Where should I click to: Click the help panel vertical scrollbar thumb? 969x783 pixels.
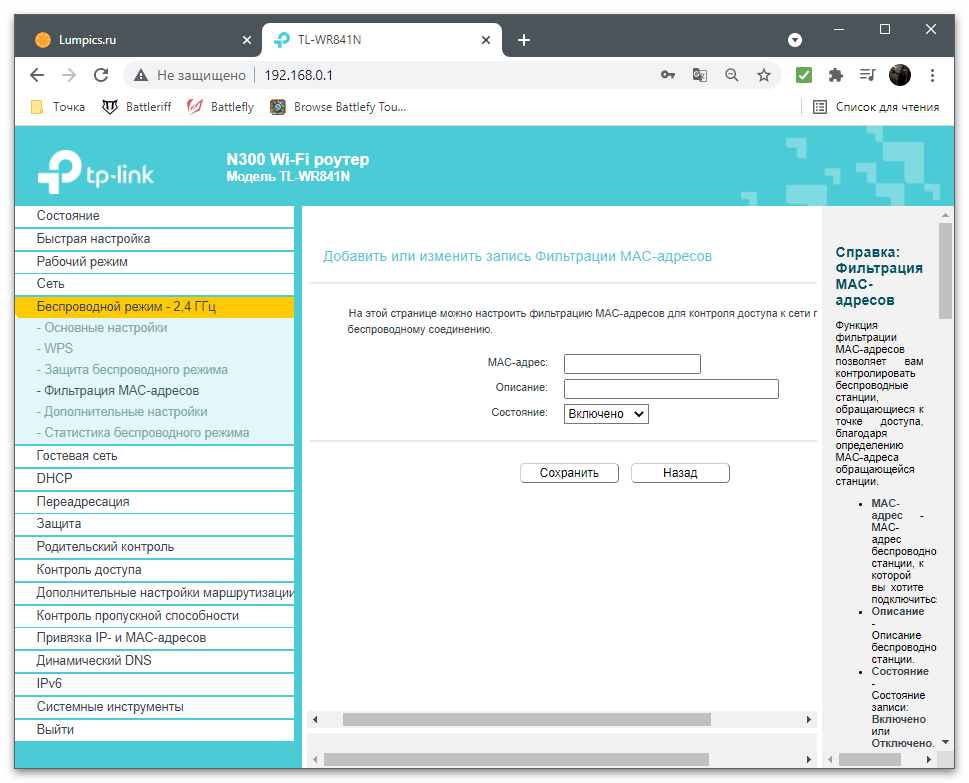[x=946, y=271]
